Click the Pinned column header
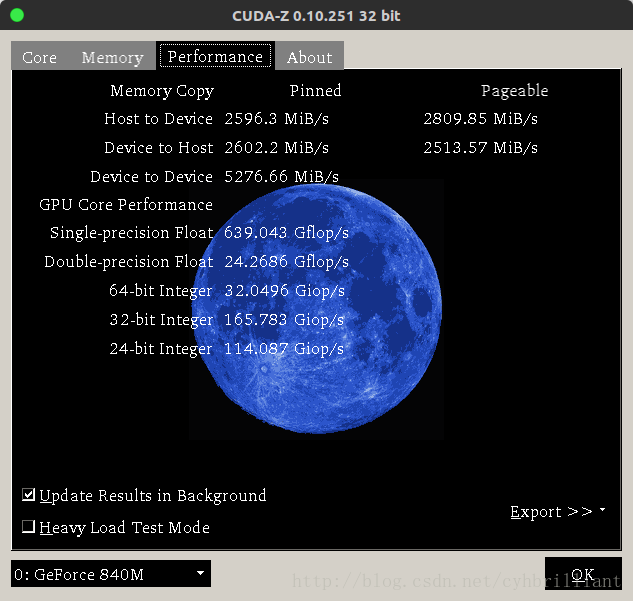 point(315,90)
